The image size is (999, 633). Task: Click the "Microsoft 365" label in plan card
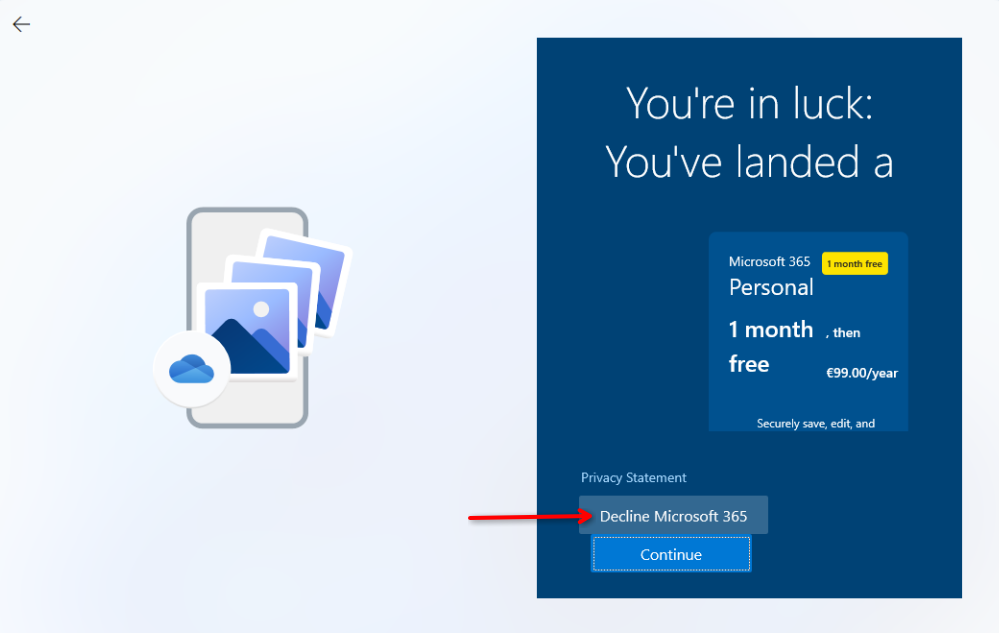(769, 262)
